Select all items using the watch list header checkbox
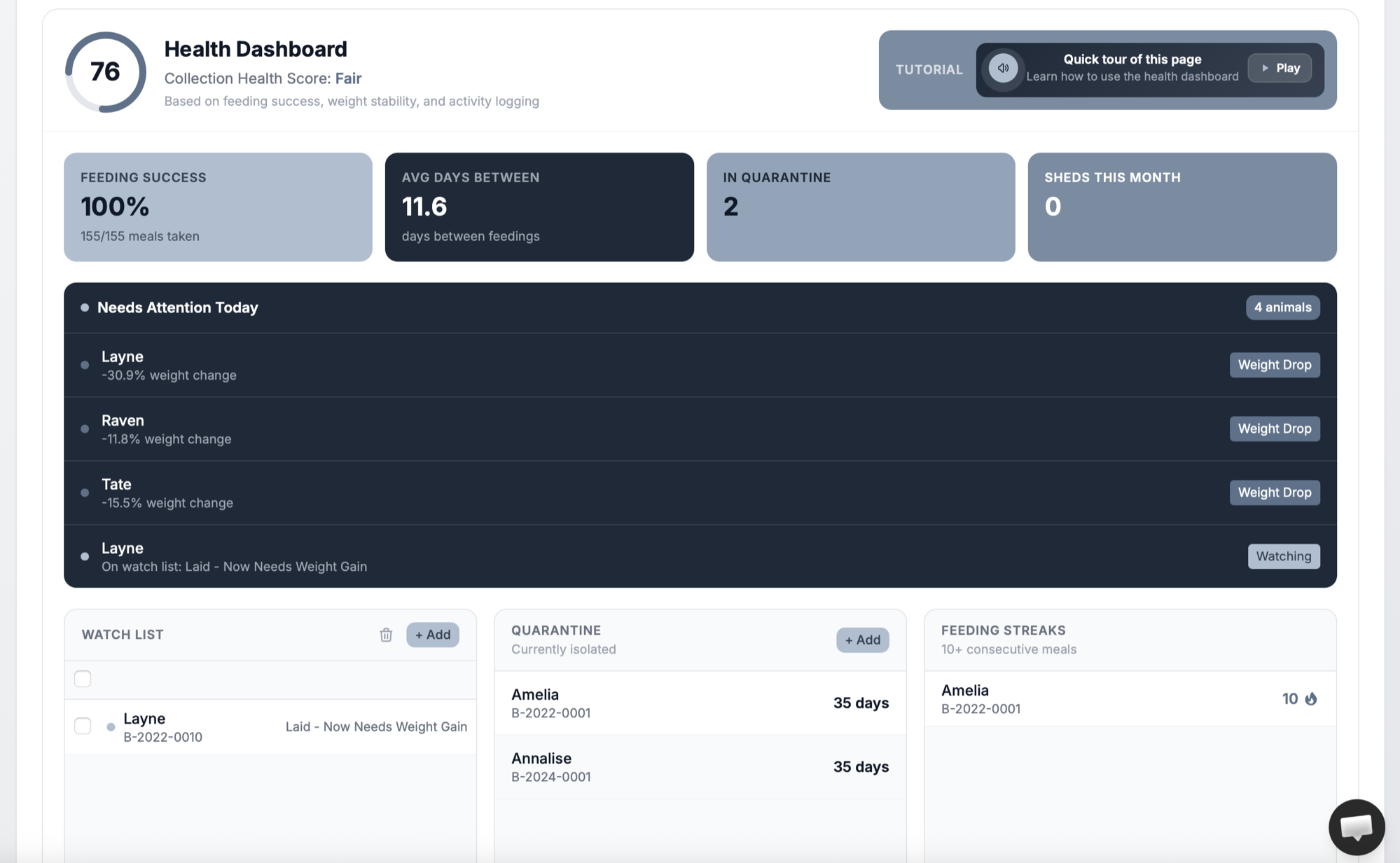Viewport: 1400px width, 863px height. [83, 679]
